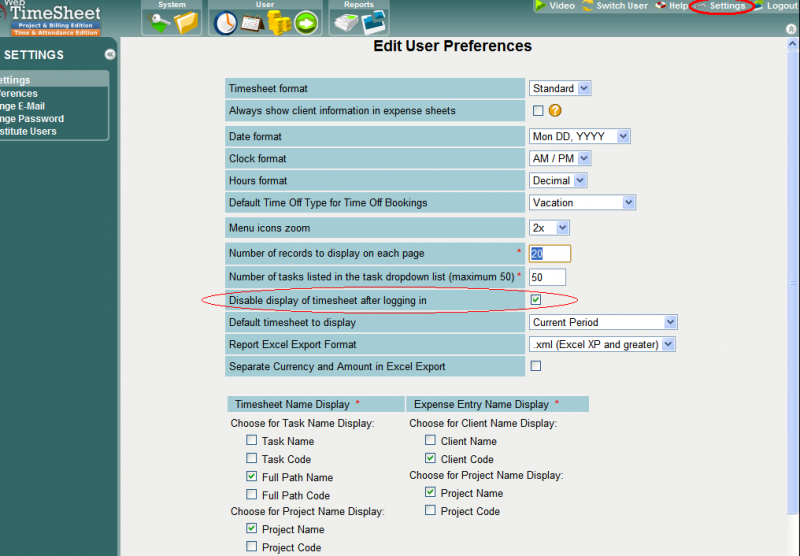Uncheck Disable display of timesheet after logging in
Screen dimensions: 800x556
[x=537, y=299]
